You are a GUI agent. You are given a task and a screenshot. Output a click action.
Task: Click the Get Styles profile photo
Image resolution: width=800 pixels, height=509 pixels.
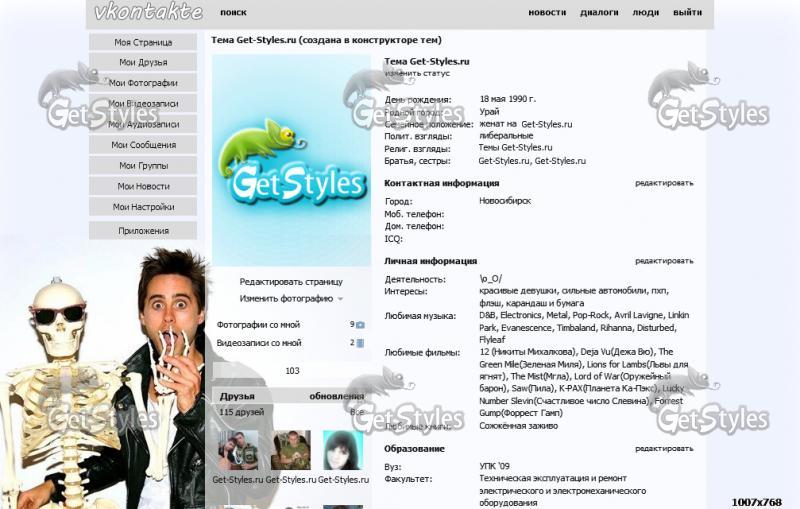click(x=291, y=161)
